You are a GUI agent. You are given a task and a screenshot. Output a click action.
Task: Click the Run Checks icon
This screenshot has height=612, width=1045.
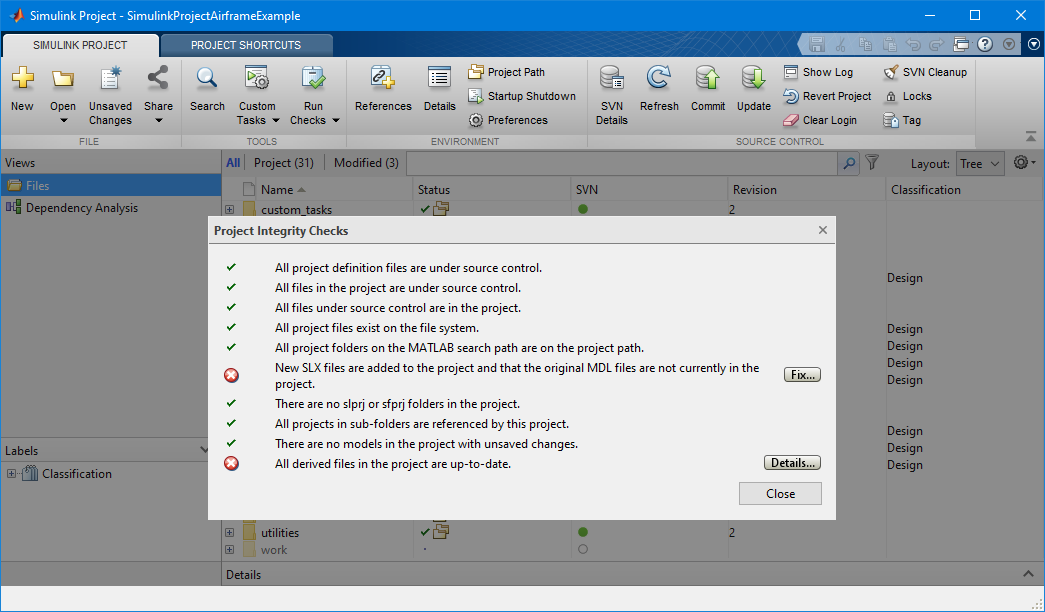[313, 79]
